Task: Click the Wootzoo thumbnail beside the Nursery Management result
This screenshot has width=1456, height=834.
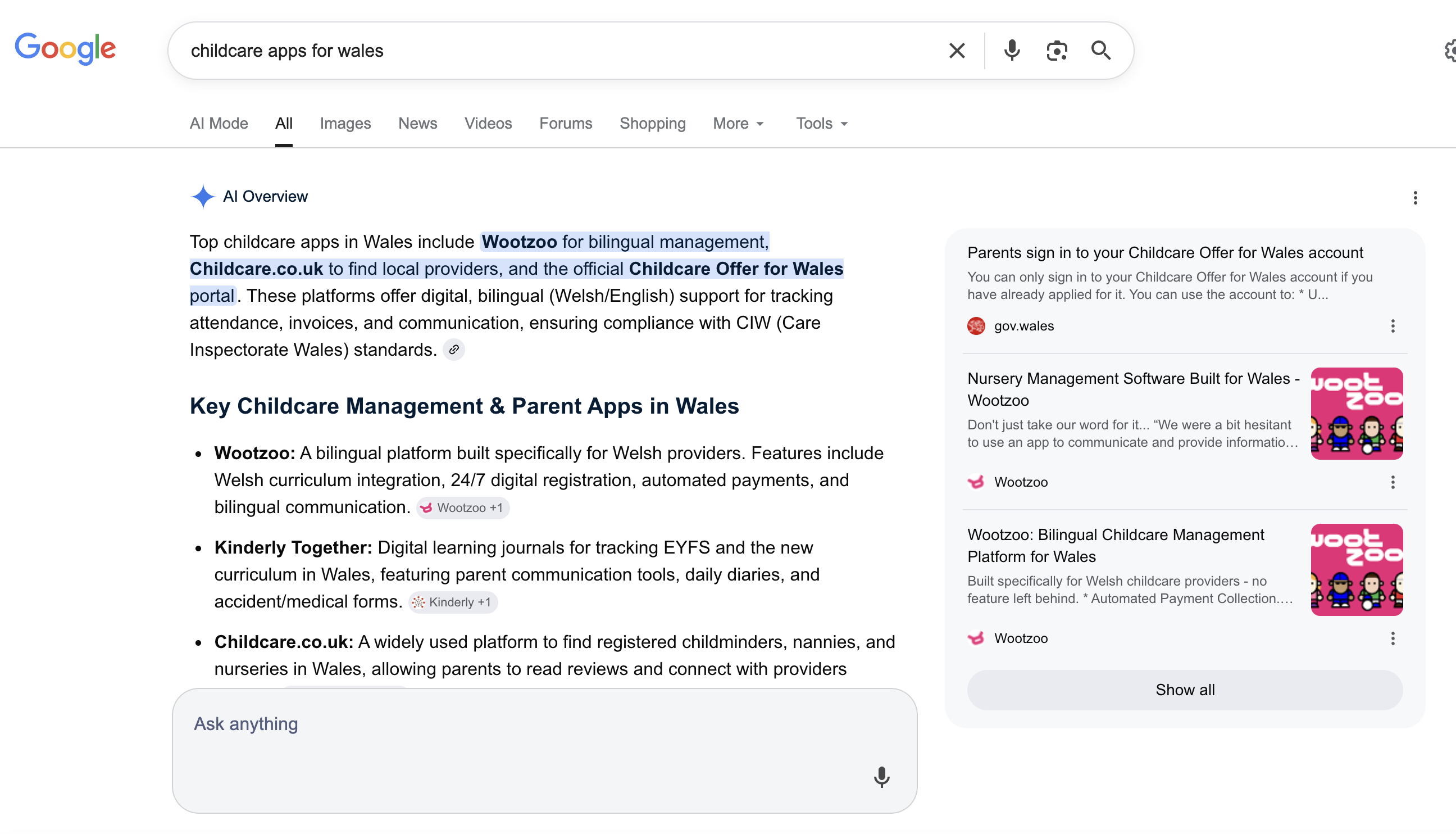Action: tap(1357, 414)
